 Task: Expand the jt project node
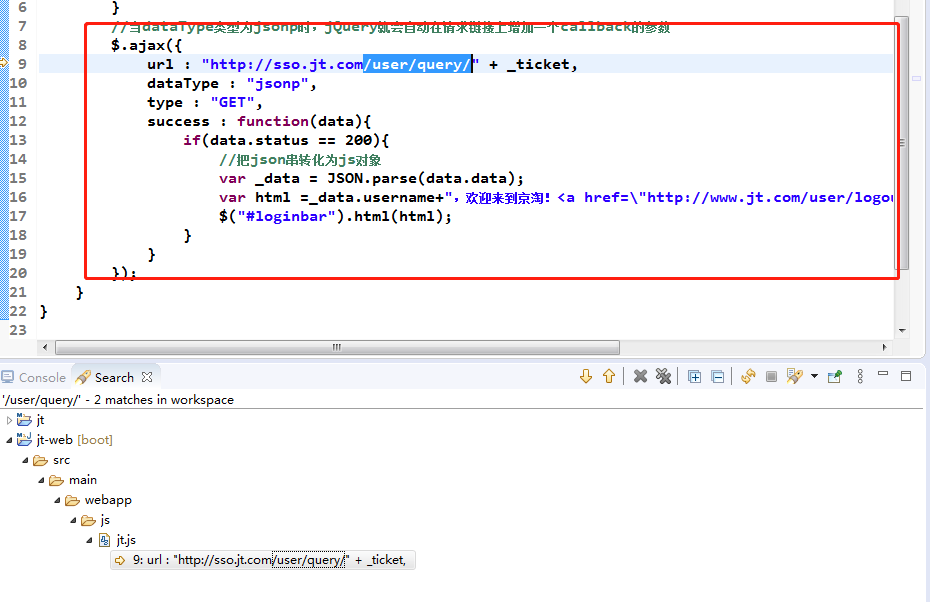click(9, 421)
